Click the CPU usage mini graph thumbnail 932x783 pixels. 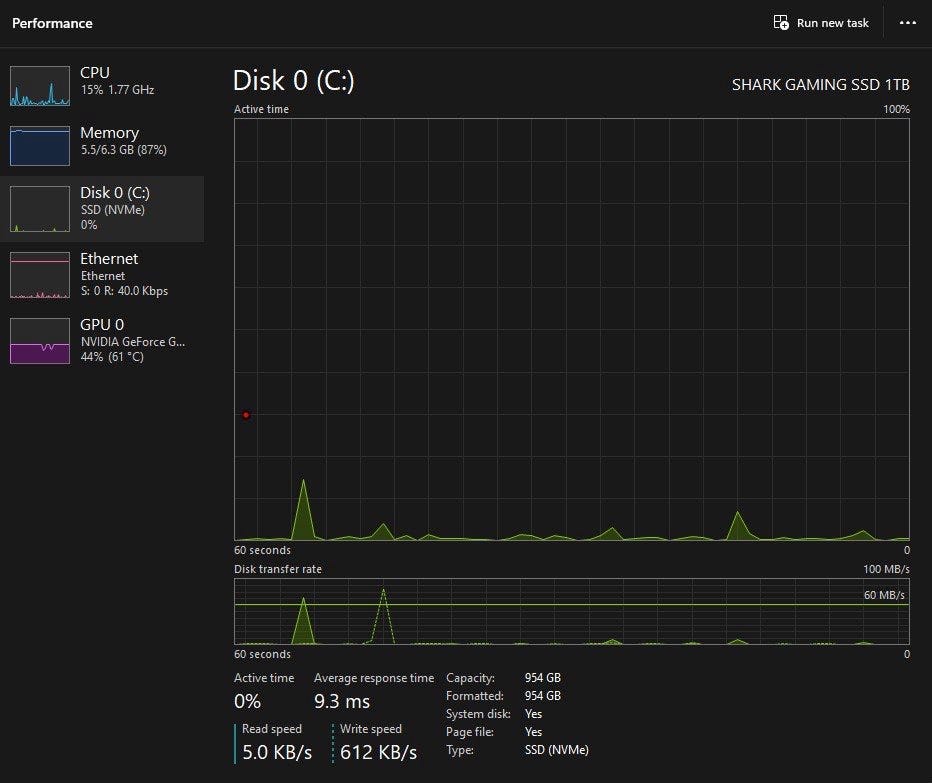pyautogui.click(x=40, y=86)
